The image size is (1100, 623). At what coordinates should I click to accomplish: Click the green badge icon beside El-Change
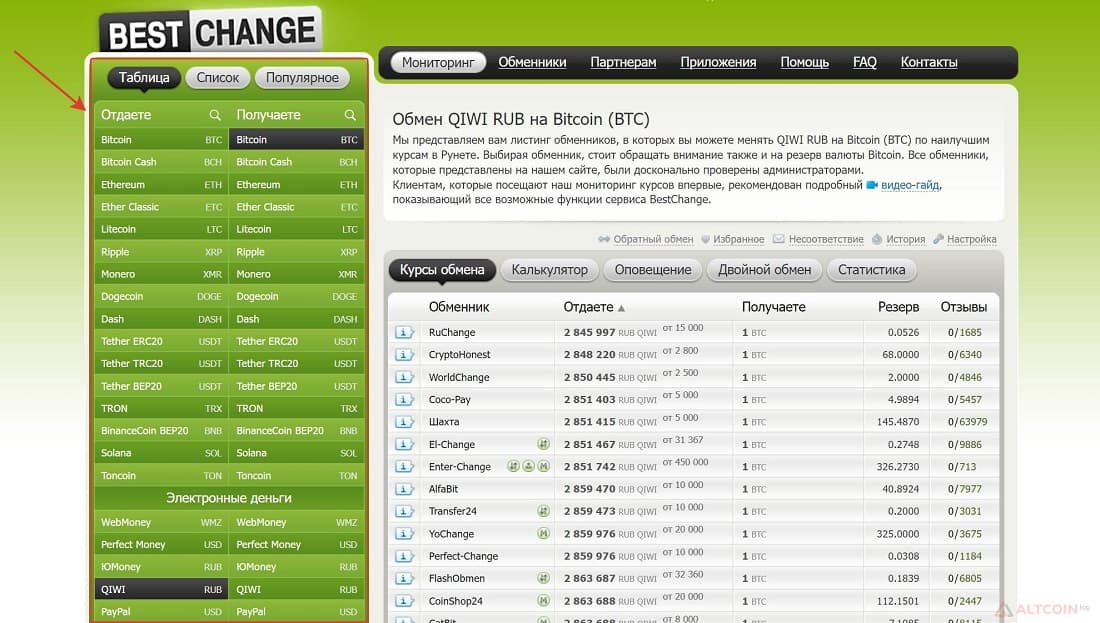(x=543, y=444)
